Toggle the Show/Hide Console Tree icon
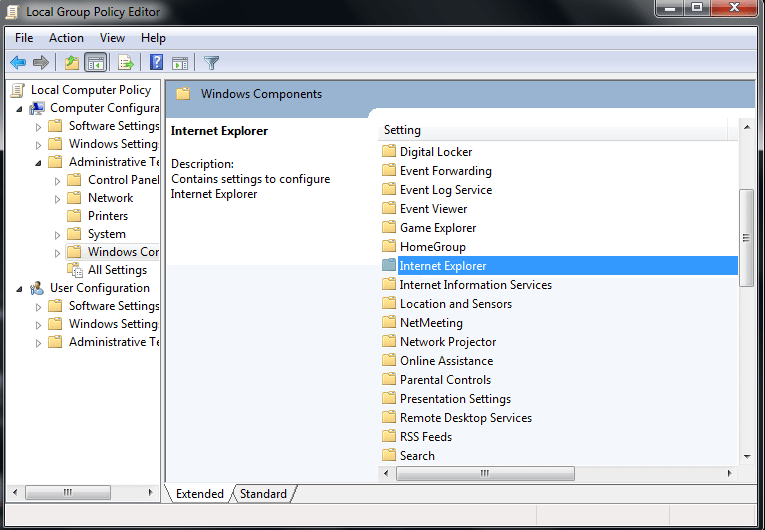 point(96,62)
